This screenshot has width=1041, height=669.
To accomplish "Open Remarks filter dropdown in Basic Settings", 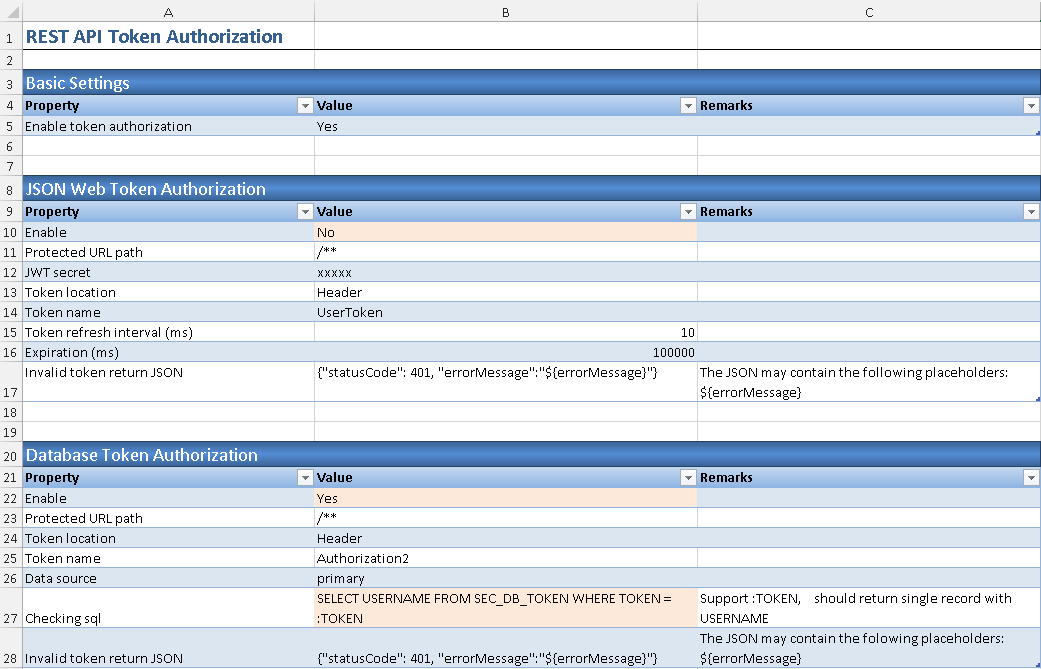I will click(1031, 106).
